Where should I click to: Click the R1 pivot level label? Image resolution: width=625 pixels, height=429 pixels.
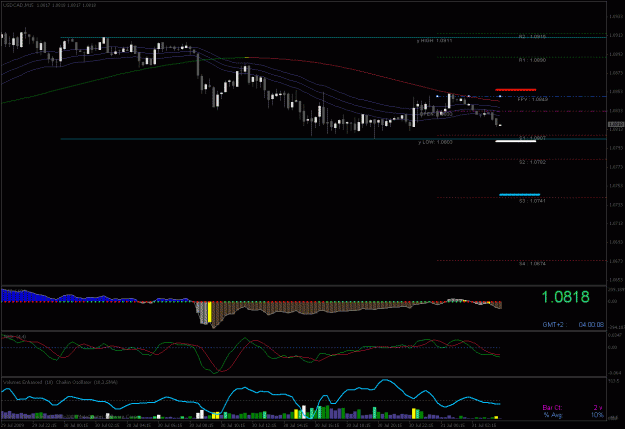click(532, 60)
